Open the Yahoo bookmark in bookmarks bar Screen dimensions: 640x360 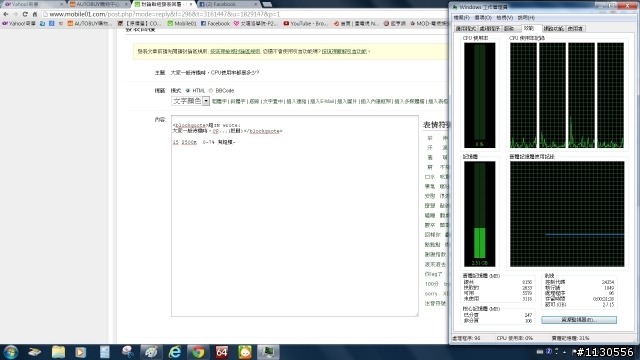pos(19,24)
